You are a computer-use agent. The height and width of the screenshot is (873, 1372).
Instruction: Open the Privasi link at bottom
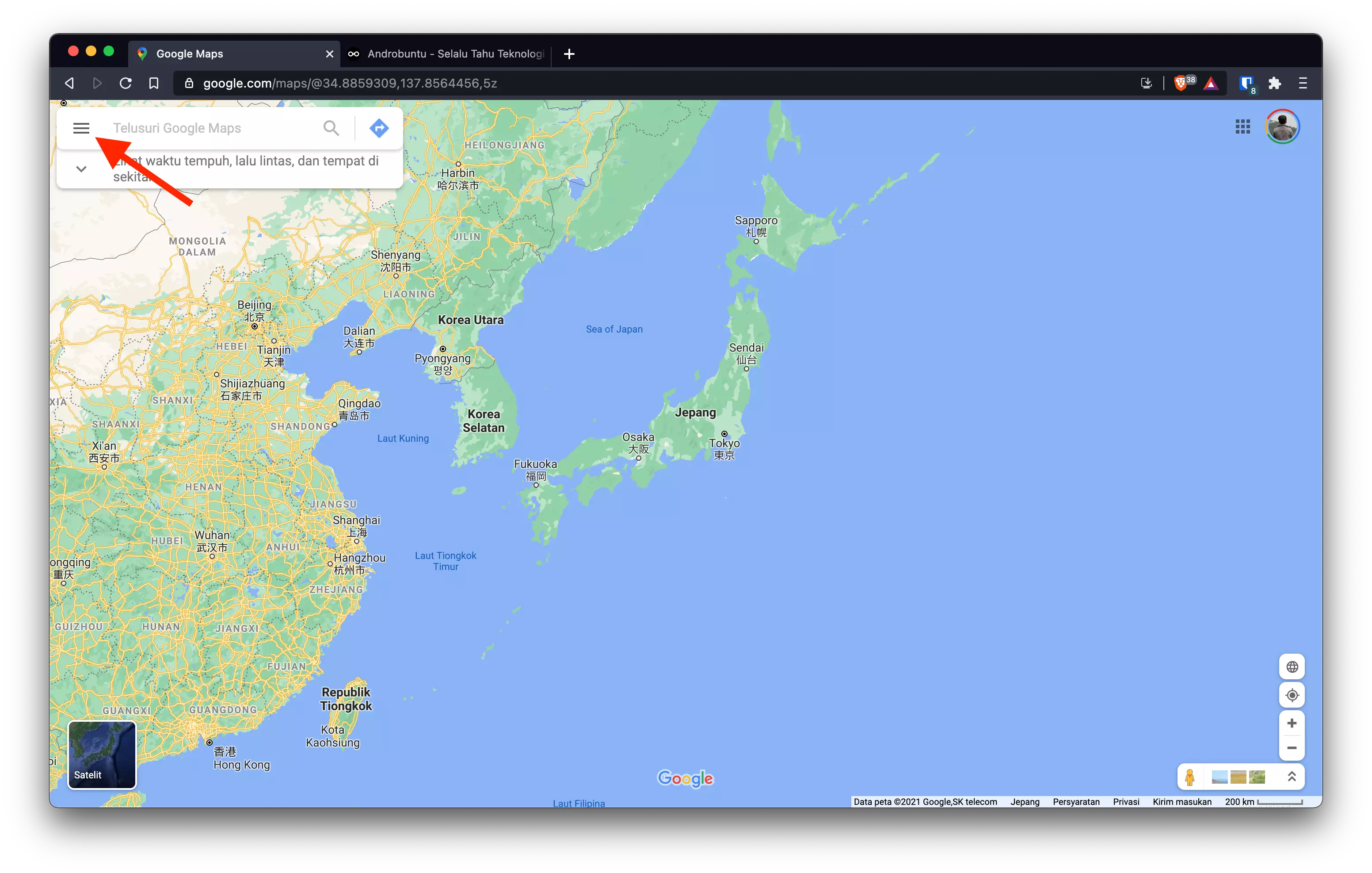tap(1126, 801)
